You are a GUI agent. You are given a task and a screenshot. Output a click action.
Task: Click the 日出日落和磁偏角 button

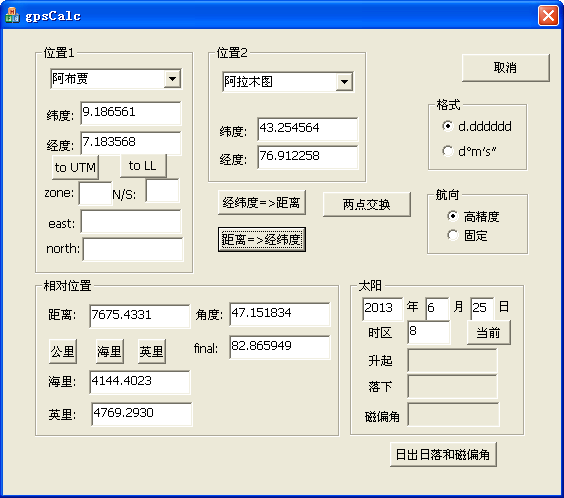(443, 454)
